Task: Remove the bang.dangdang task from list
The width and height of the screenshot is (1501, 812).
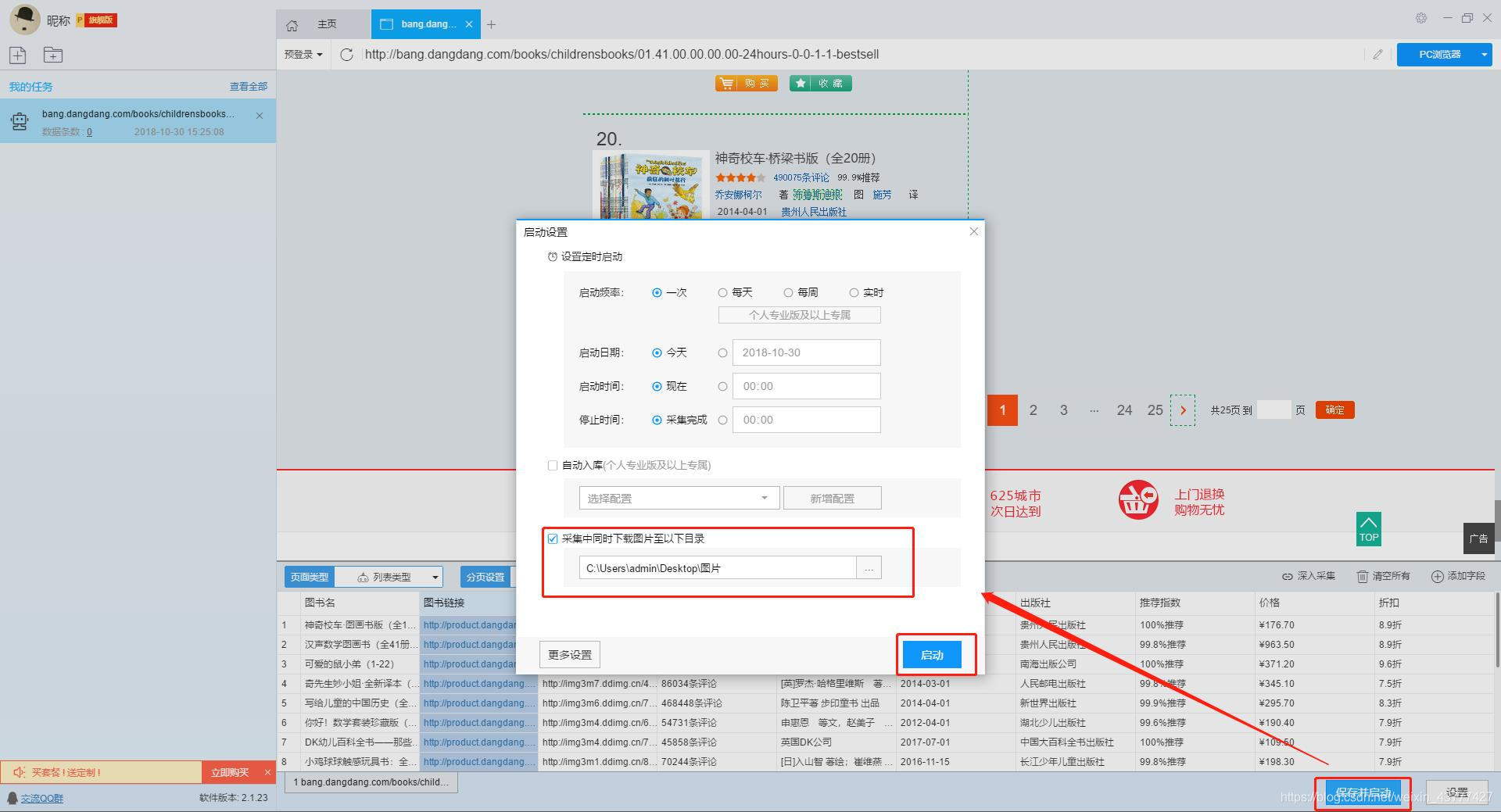Action: (x=260, y=116)
